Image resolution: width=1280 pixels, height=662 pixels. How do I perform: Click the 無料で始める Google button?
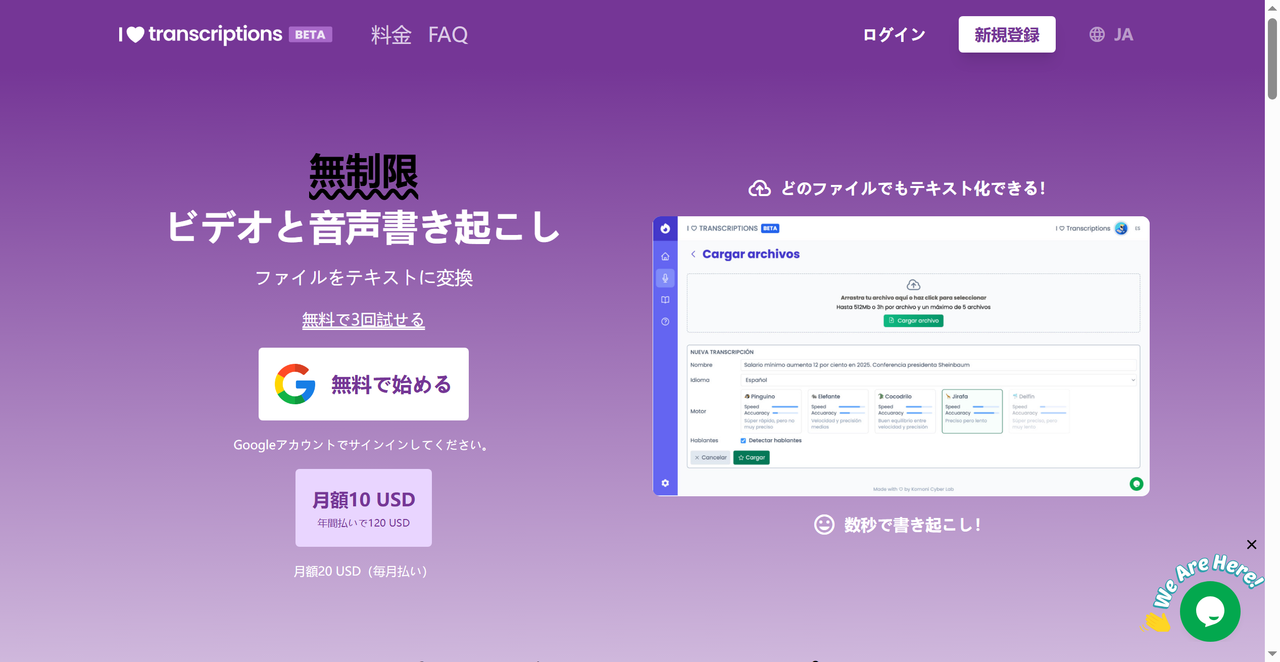[x=363, y=384]
